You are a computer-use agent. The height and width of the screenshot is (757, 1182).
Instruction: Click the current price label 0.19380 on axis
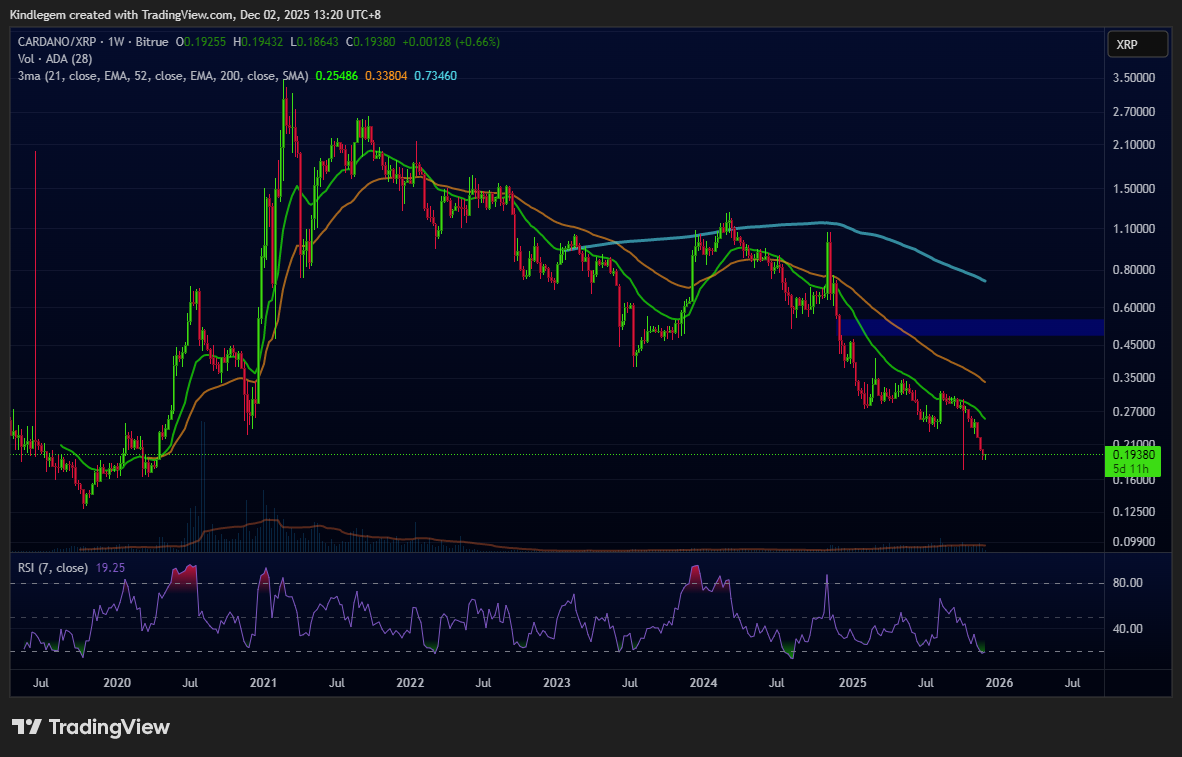tap(1133, 455)
